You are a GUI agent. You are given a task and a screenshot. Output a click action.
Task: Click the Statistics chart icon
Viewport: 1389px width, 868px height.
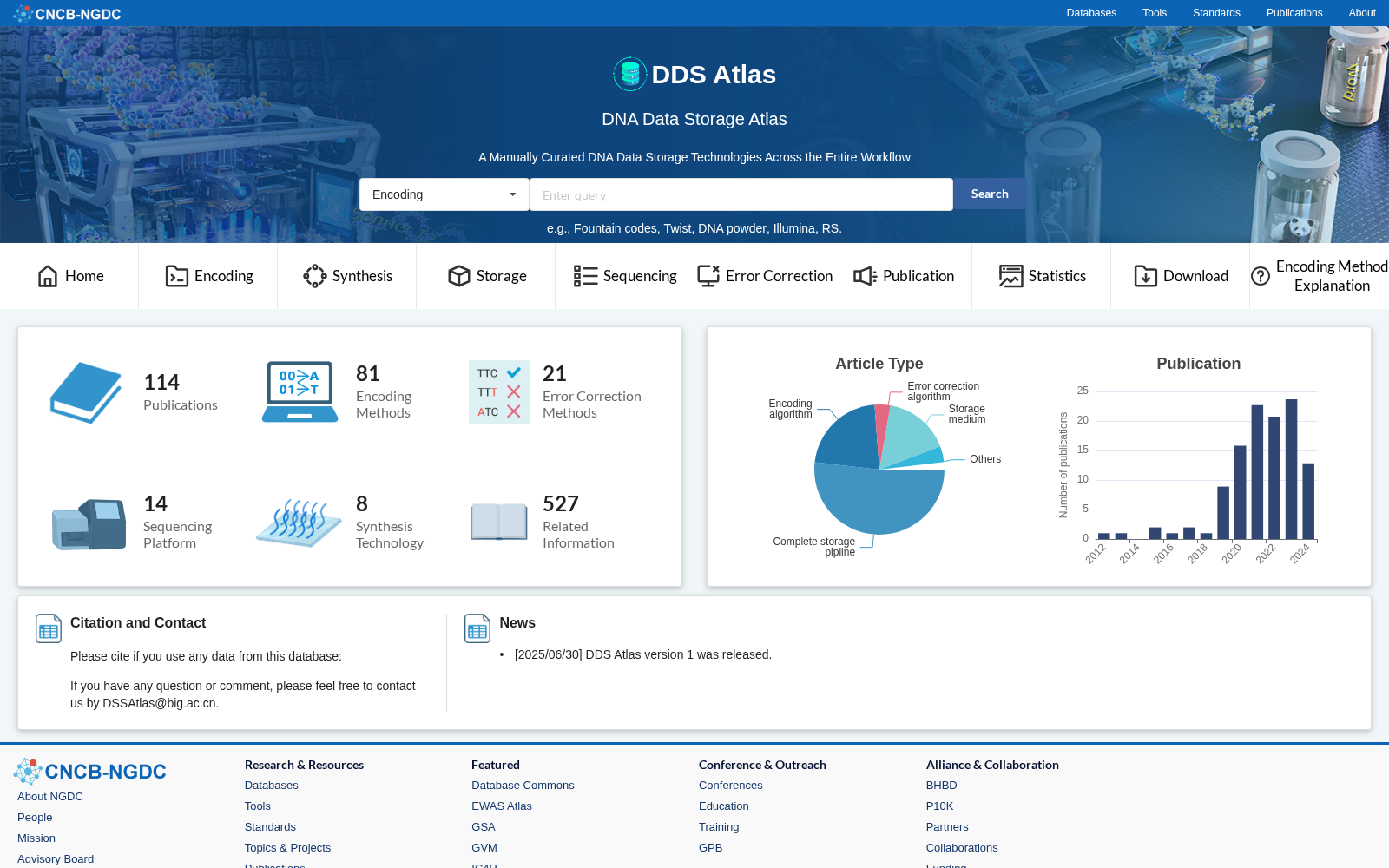coord(1011,276)
